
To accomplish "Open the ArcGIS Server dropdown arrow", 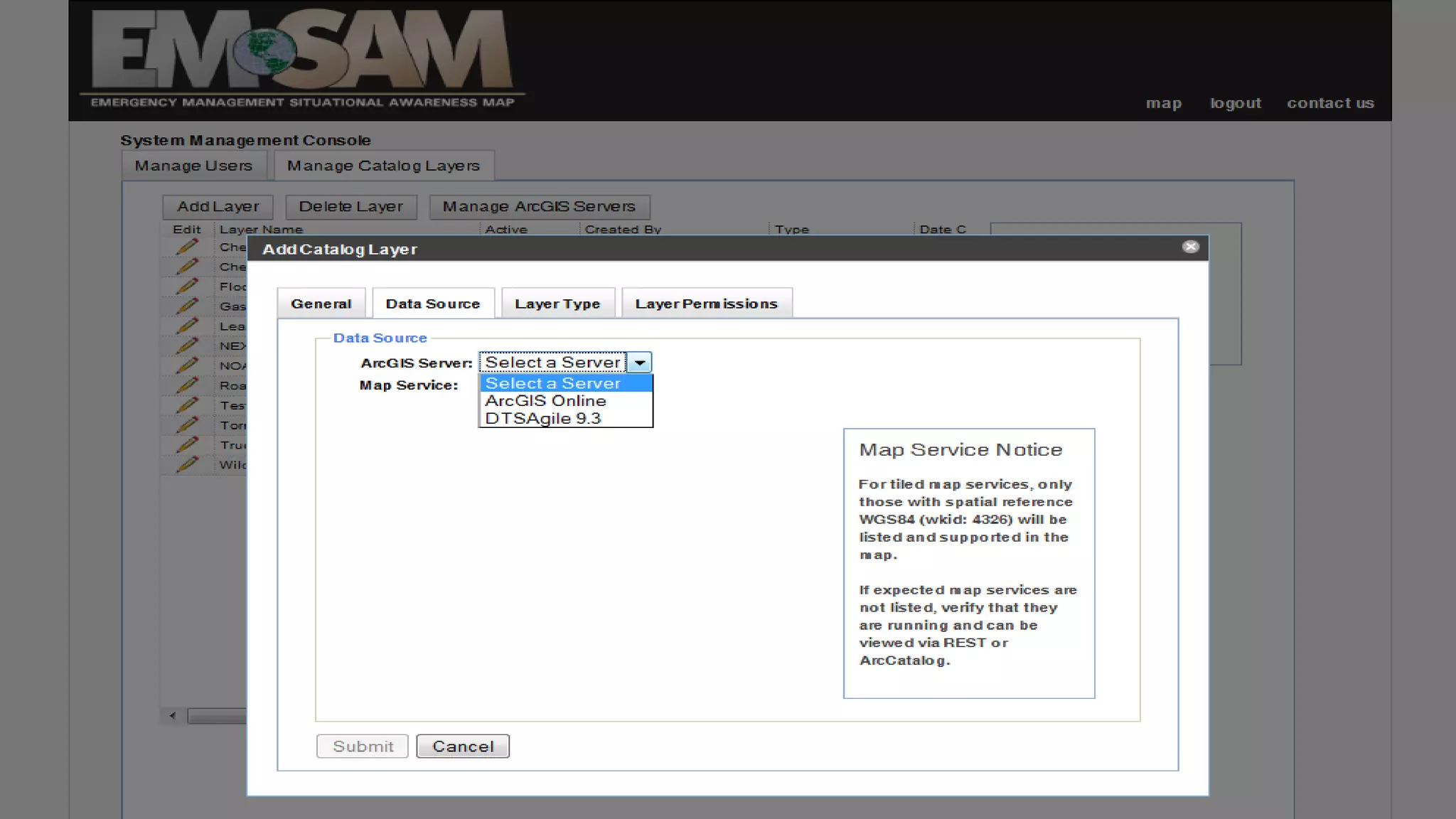I will (x=639, y=363).
